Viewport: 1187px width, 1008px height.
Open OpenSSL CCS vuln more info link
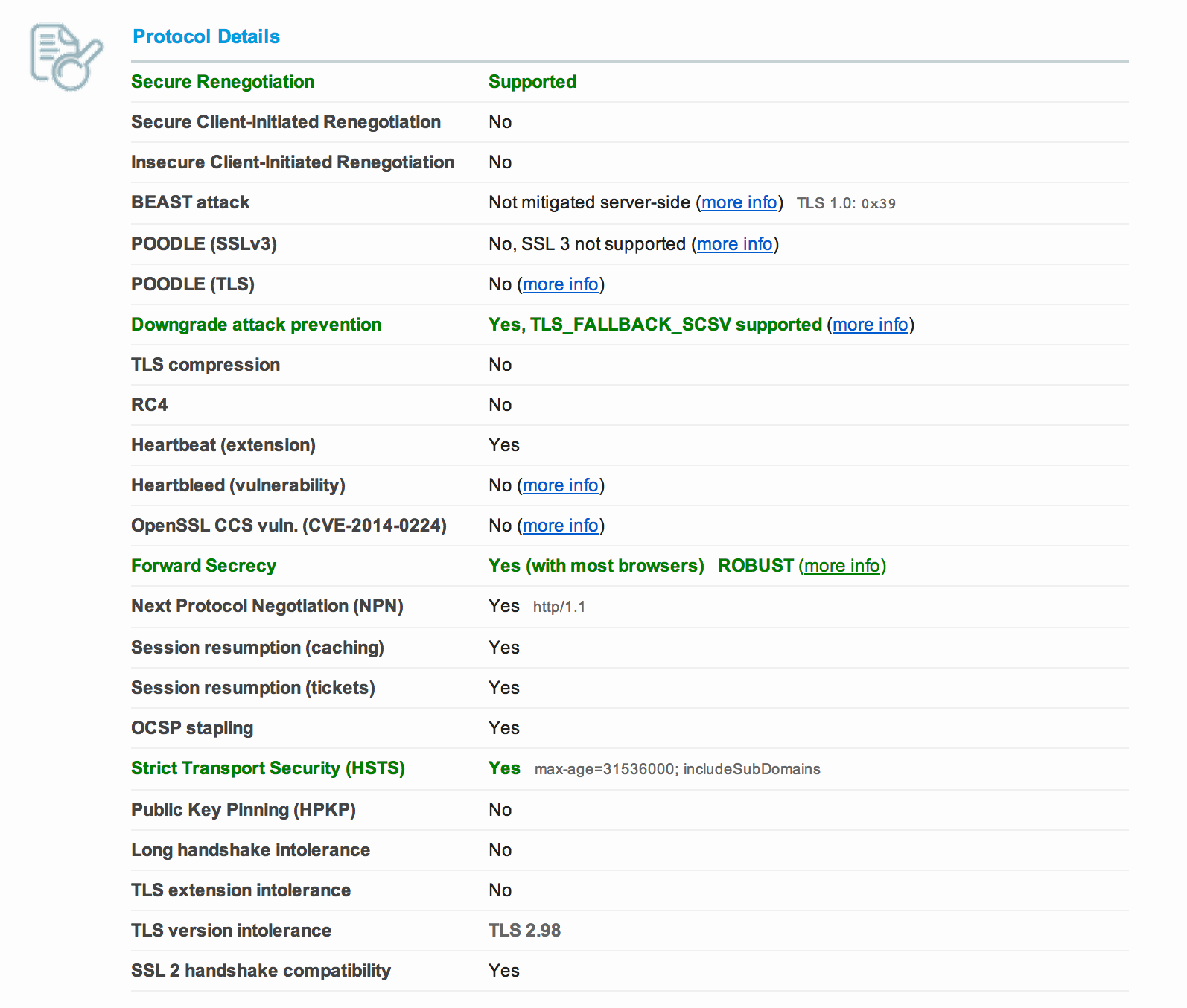coord(560,526)
